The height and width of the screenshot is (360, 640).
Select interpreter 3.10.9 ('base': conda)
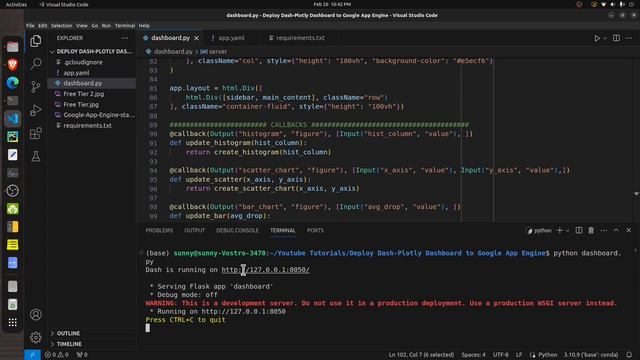click(x=591, y=355)
